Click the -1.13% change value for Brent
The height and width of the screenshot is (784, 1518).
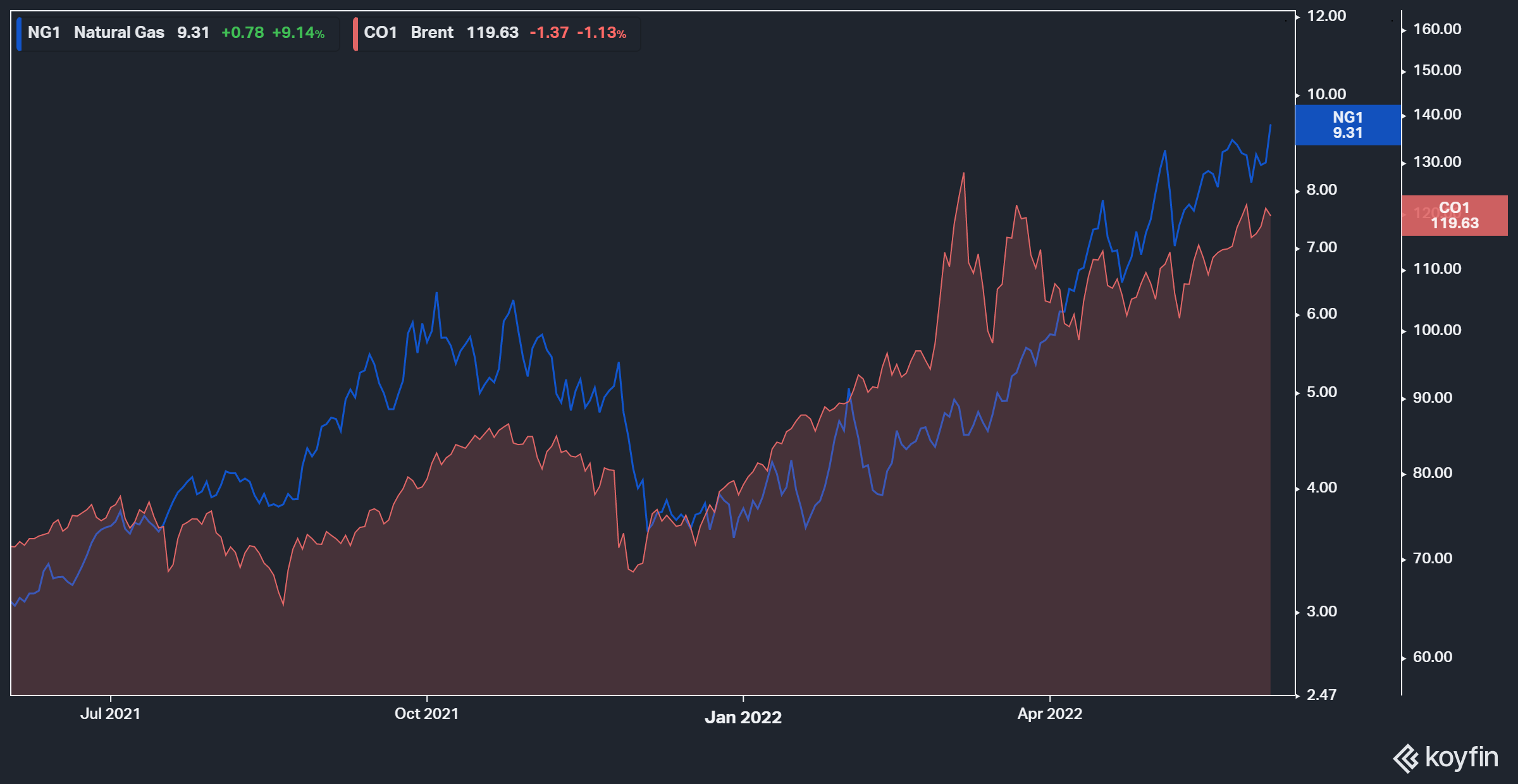pos(601,33)
